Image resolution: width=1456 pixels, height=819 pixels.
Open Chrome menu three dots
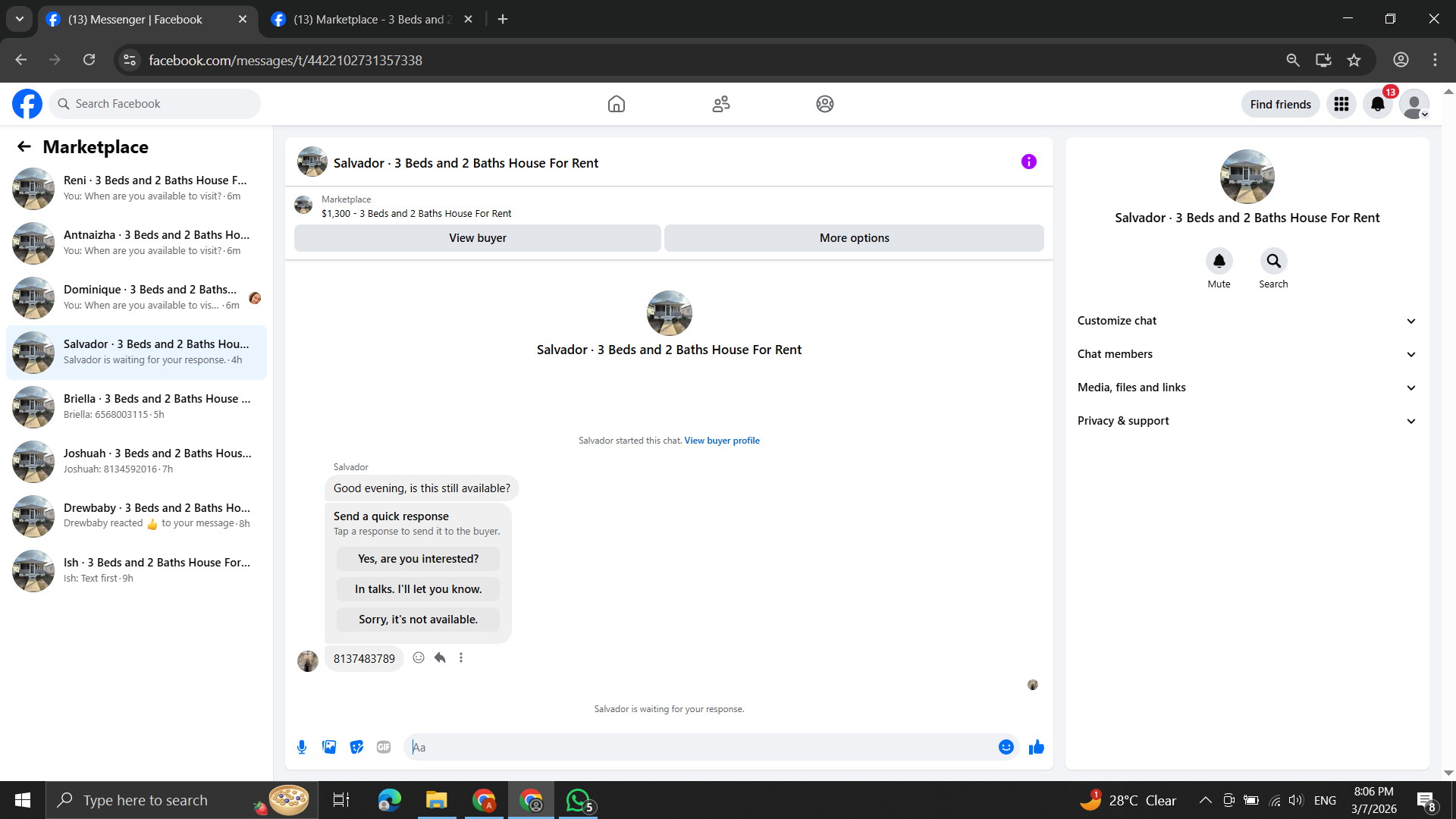coord(1435,60)
